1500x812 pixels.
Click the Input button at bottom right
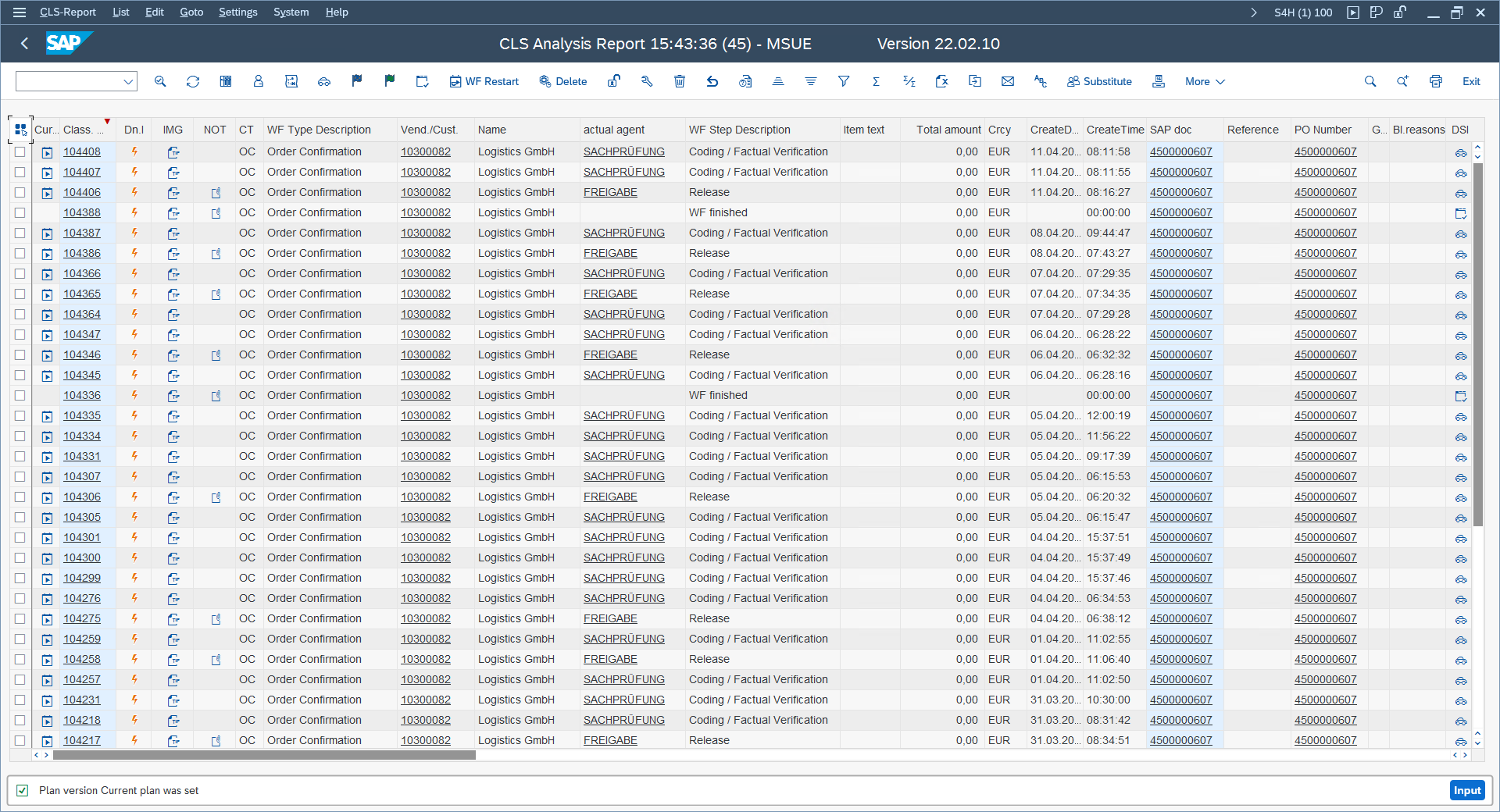click(1467, 790)
